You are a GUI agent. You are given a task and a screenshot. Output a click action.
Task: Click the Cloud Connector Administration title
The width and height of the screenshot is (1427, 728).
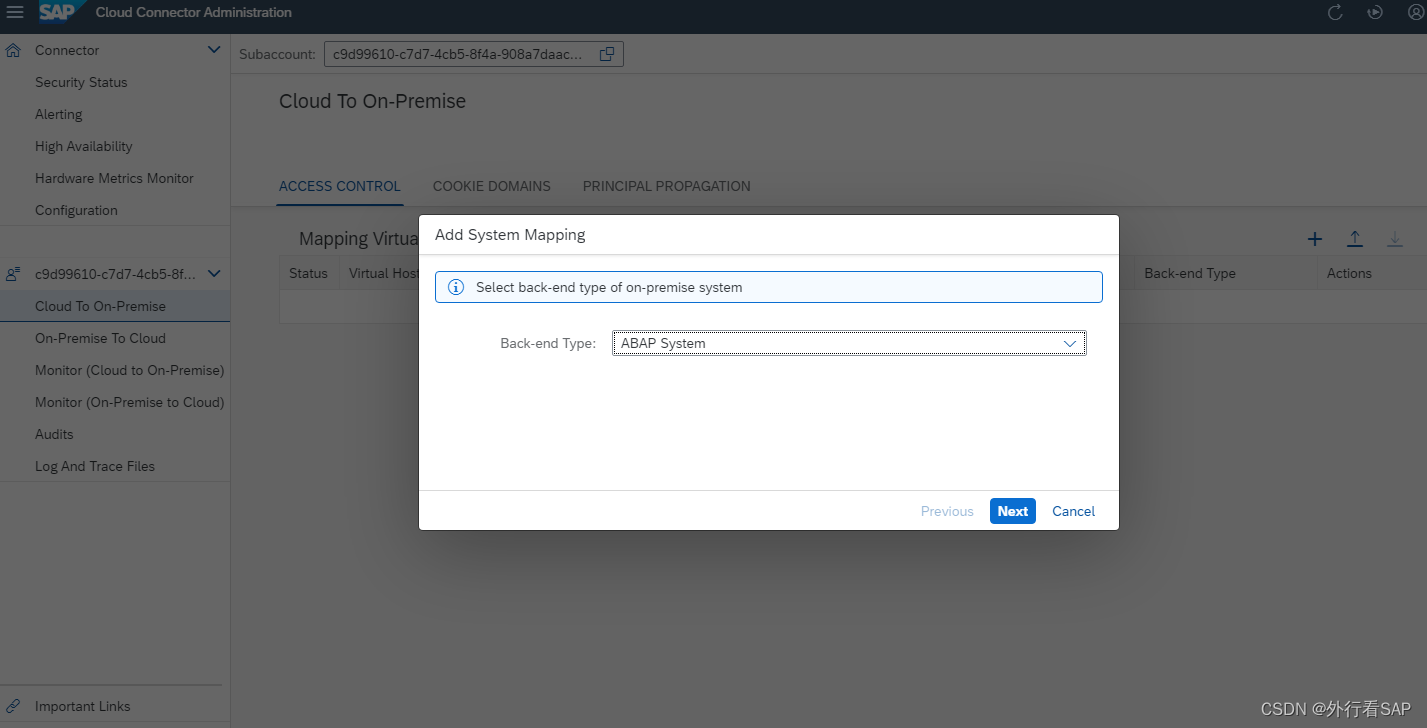coord(194,12)
